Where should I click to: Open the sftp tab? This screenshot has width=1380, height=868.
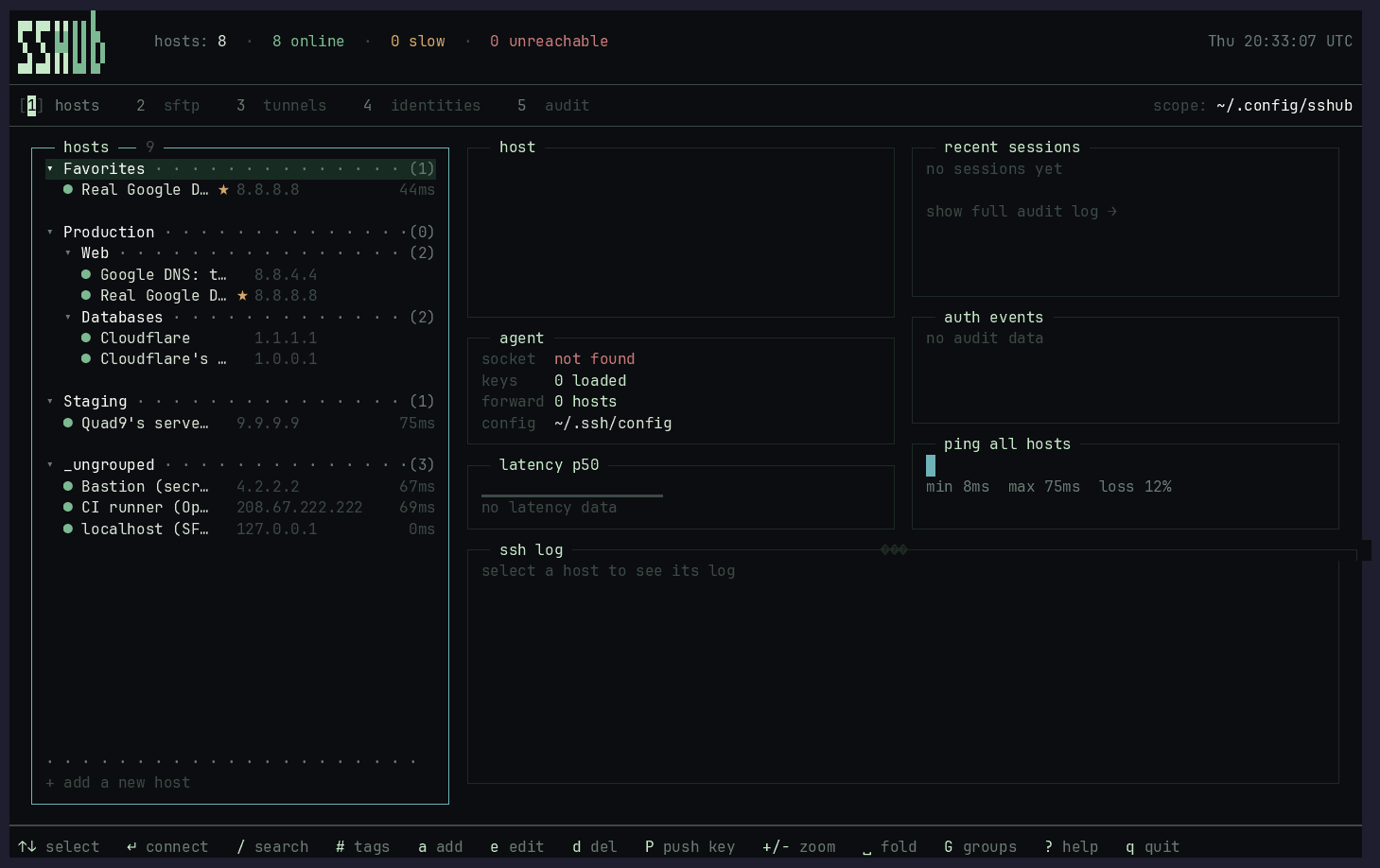click(x=168, y=105)
